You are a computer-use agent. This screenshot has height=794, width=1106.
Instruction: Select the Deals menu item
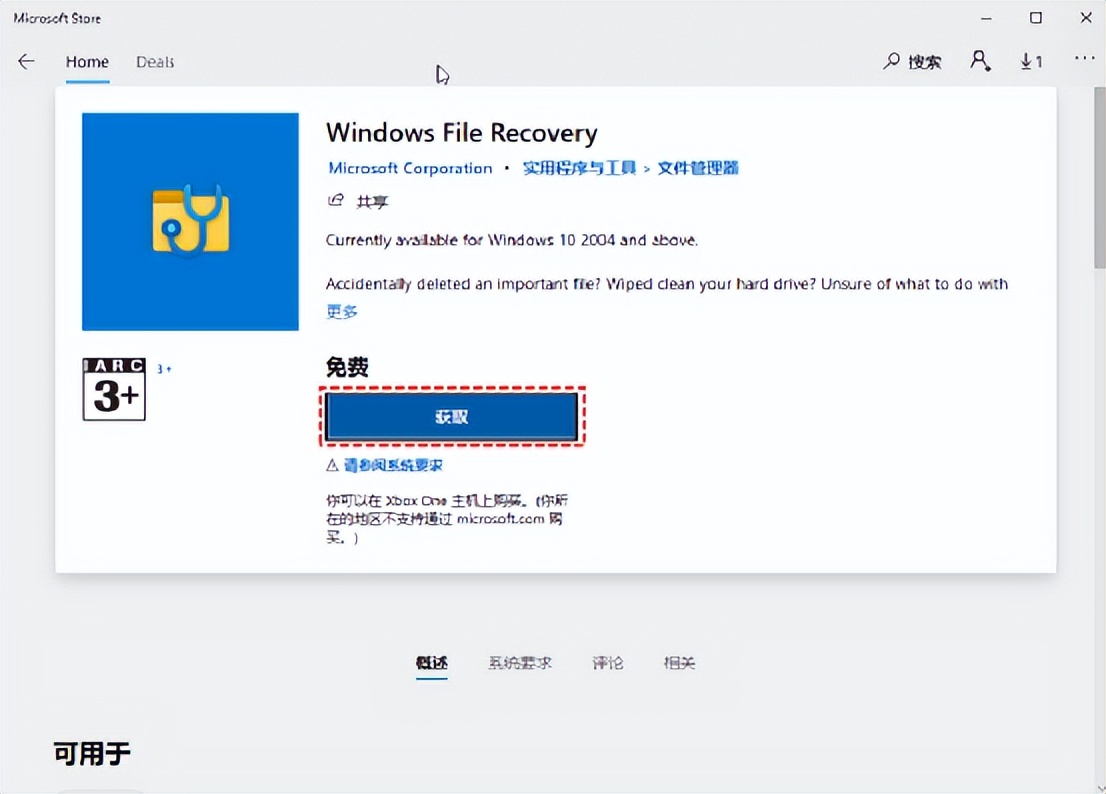(154, 61)
